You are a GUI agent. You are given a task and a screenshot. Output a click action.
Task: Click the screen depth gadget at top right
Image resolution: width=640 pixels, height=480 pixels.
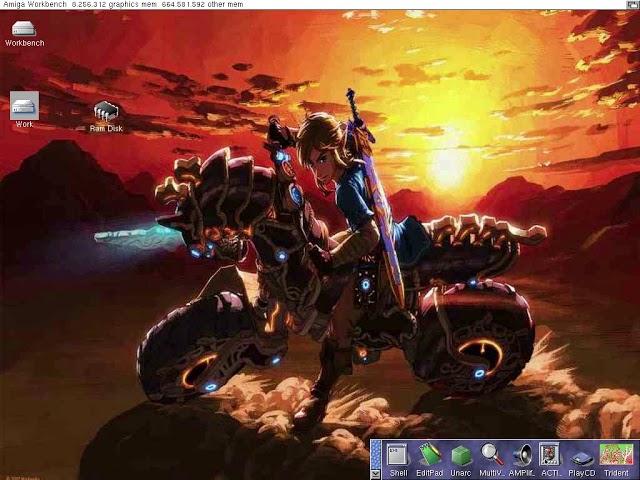(631, 4)
